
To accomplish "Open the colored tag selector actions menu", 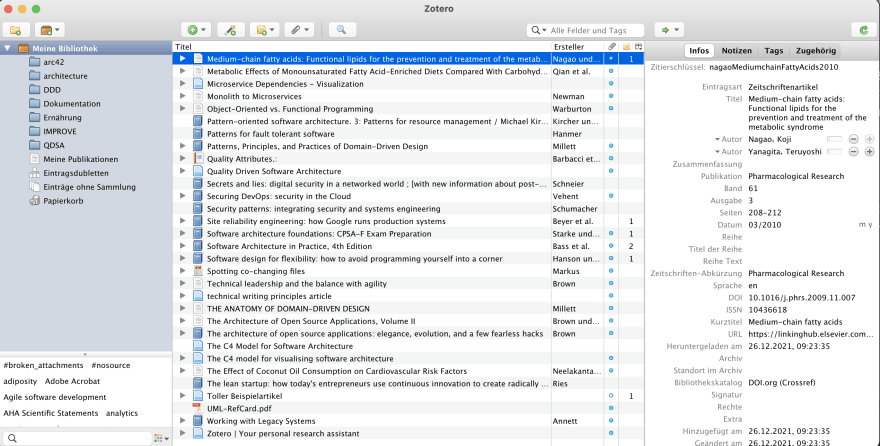I will coord(161,438).
